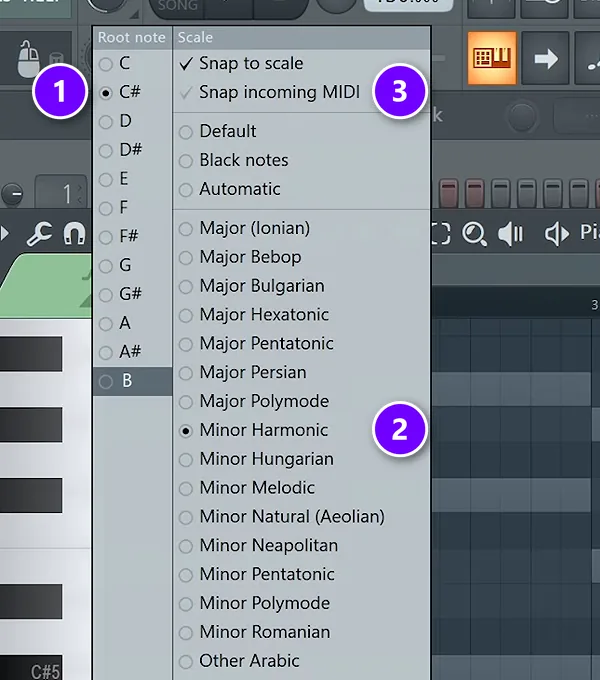Select the bracket selection tool icon
Viewport: 600px width, 680px height.
(x=441, y=234)
